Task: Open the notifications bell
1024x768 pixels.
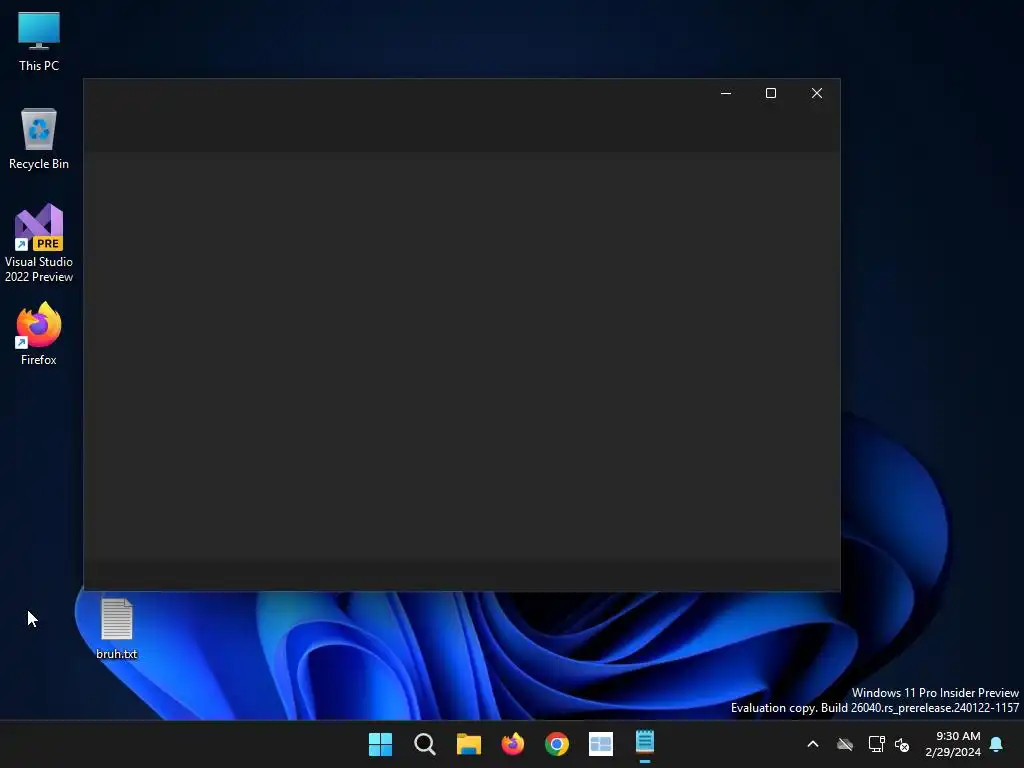Action: point(997,744)
